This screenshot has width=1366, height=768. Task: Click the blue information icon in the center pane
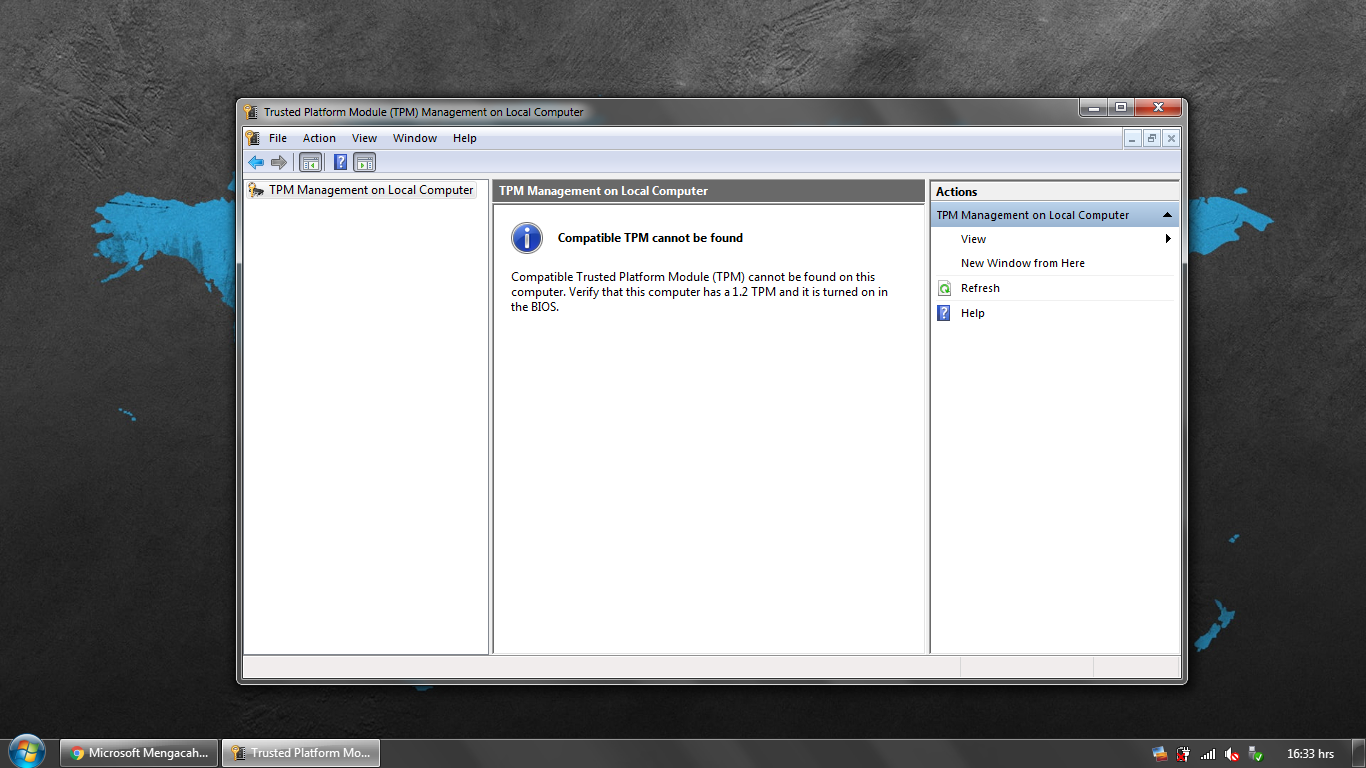point(526,238)
